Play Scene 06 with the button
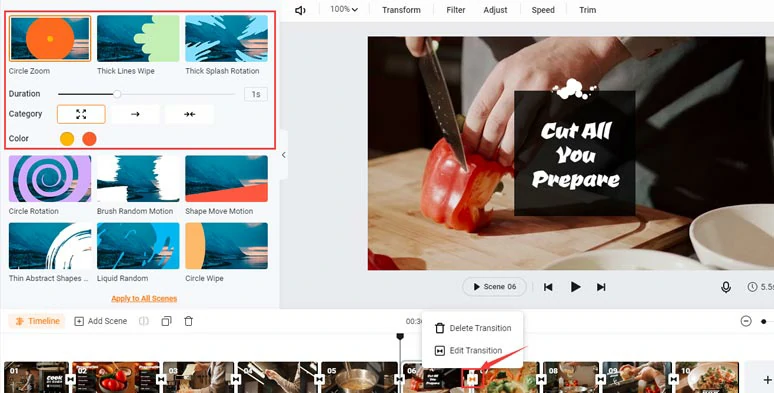774x393 pixels. click(495, 287)
